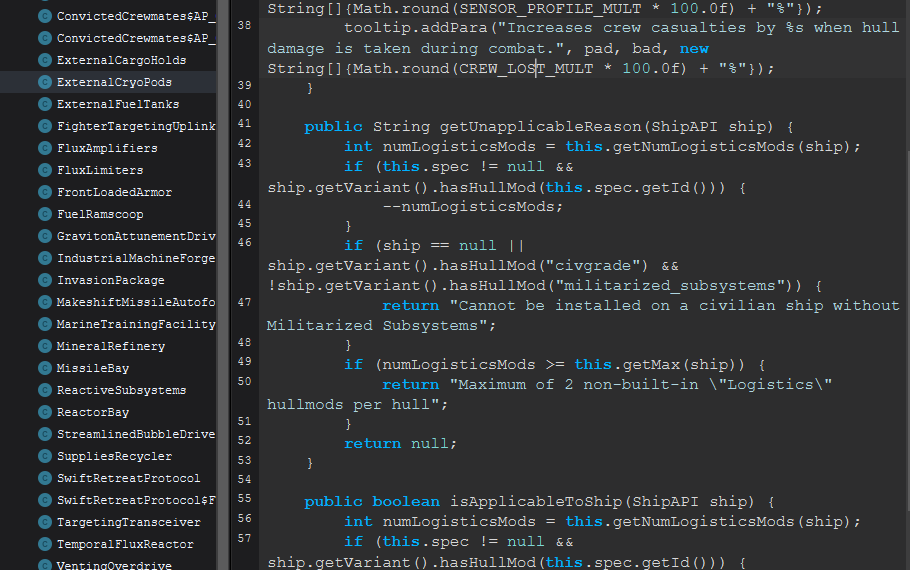Select the ExternalCryoPods class
The width and height of the screenshot is (910, 570).
(x=114, y=82)
